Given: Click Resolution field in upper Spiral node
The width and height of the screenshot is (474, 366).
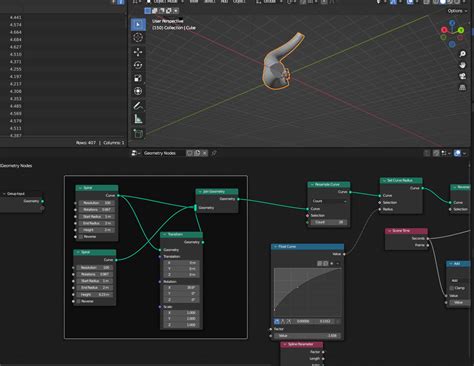Looking at the screenshot, I should pyautogui.click(x=97, y=203).
